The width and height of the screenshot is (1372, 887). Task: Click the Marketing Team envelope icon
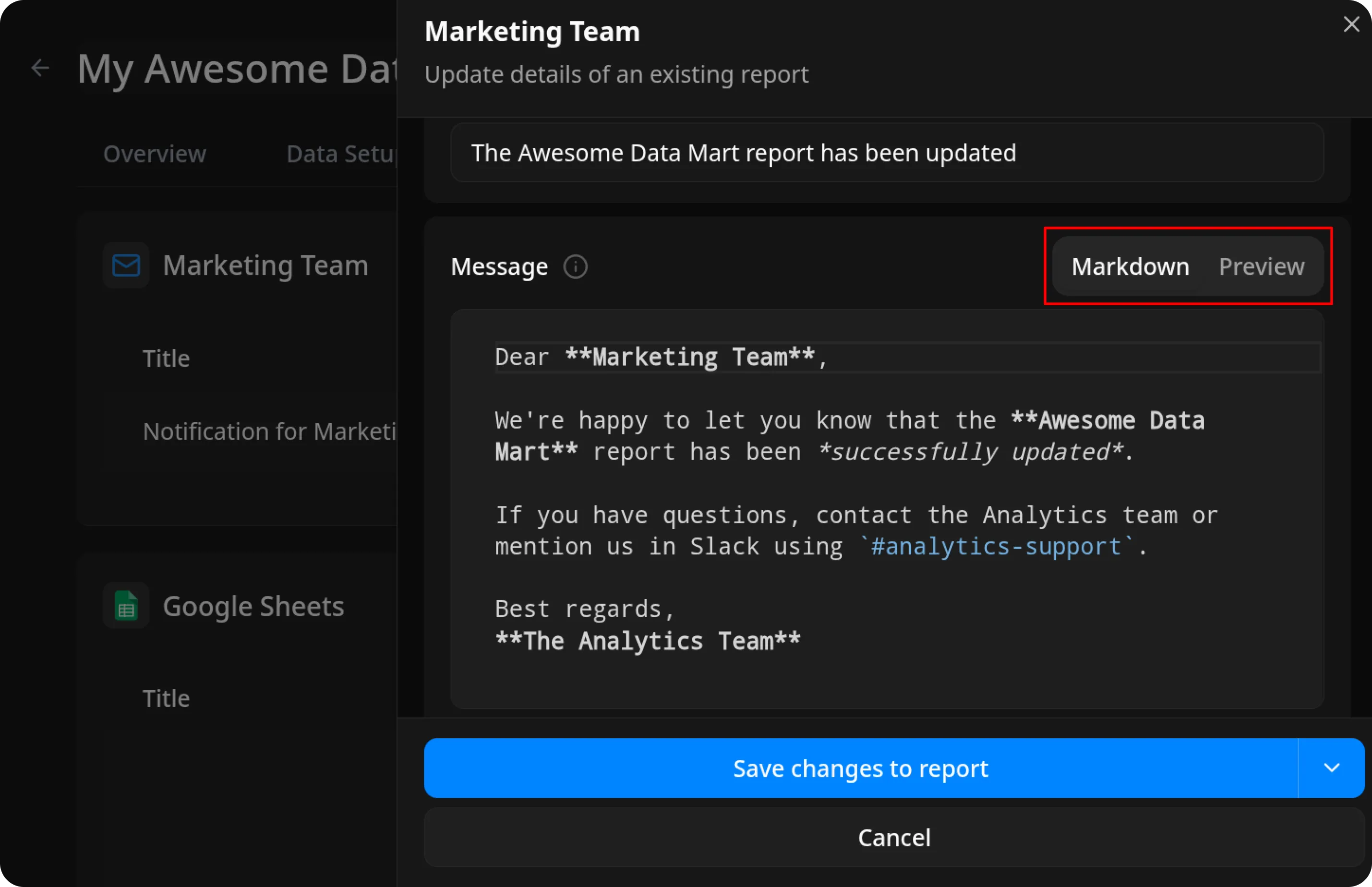point(125,265)
